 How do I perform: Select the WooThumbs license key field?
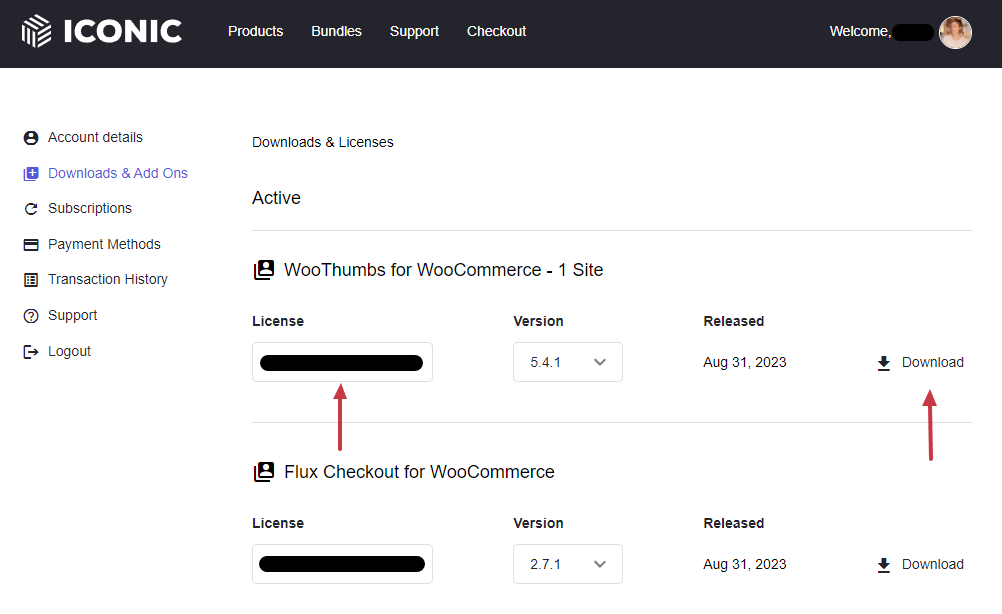pos(342,362)
